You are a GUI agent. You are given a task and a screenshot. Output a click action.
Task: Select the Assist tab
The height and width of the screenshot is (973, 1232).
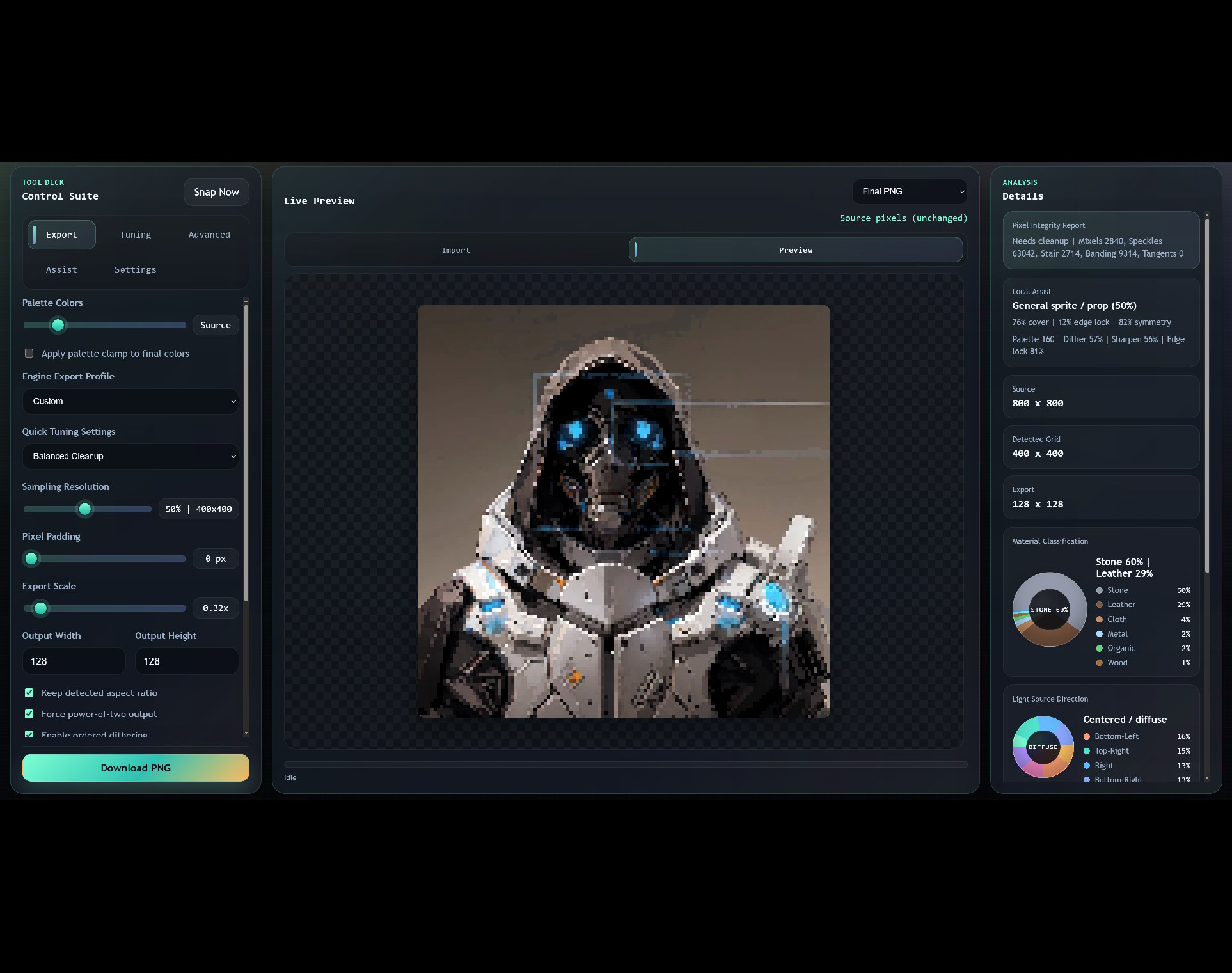61,269
